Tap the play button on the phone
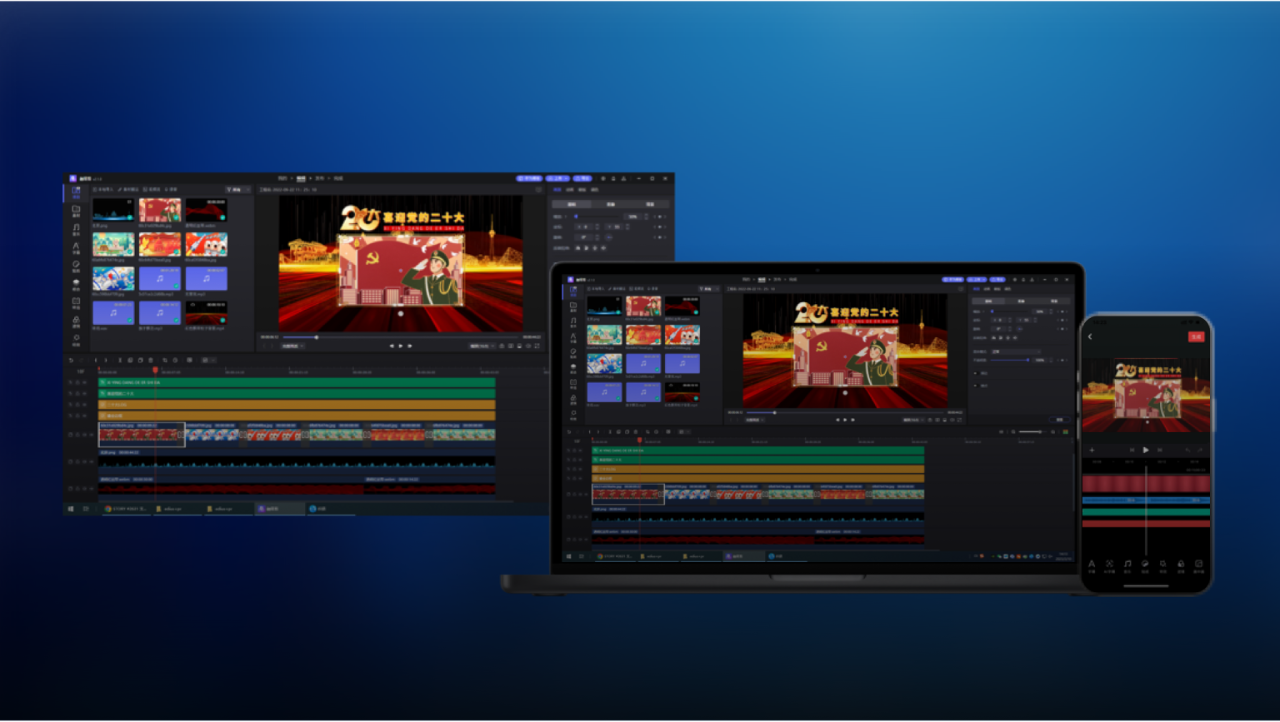The height and width of the screenshot is (722, 1280). tap(1146, 450)
